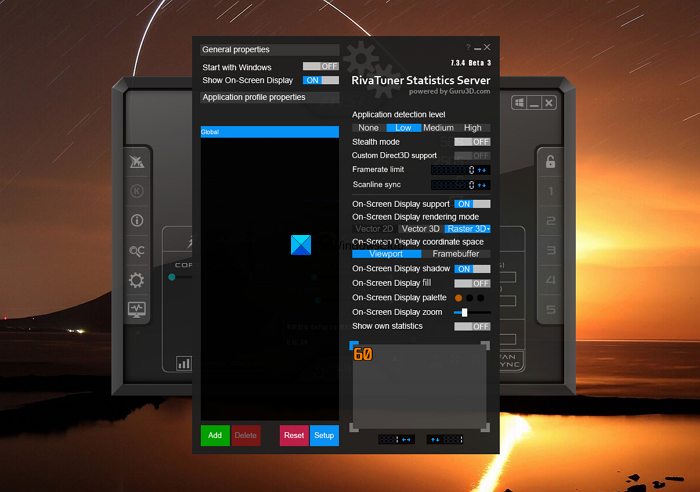700x492 pixels.
Task: Click top-left corner marker of OSD preview
Action: click(354, 345)
